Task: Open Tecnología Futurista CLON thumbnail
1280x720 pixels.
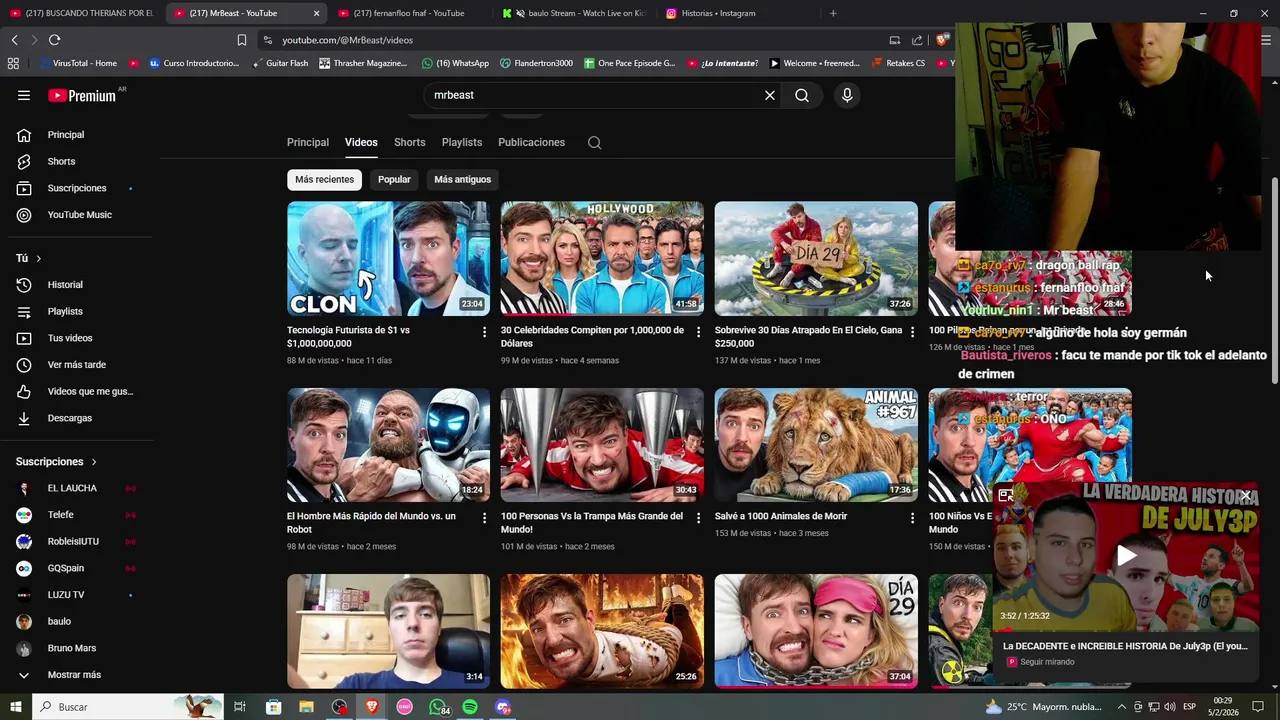Action: [x=388, y=259]
